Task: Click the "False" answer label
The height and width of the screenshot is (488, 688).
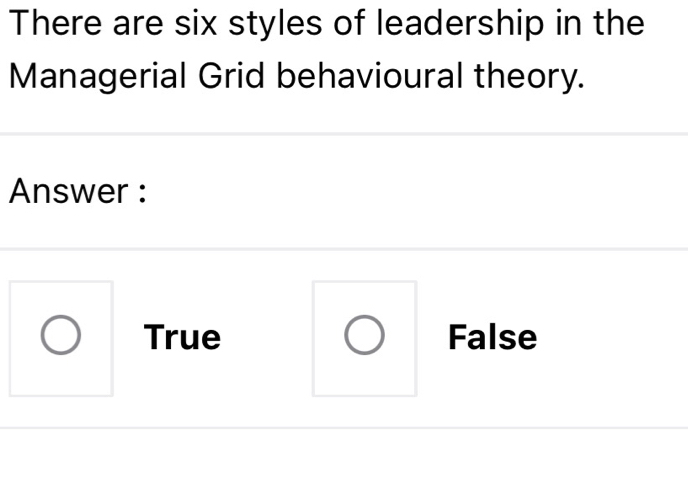Action: click(492, 337)
